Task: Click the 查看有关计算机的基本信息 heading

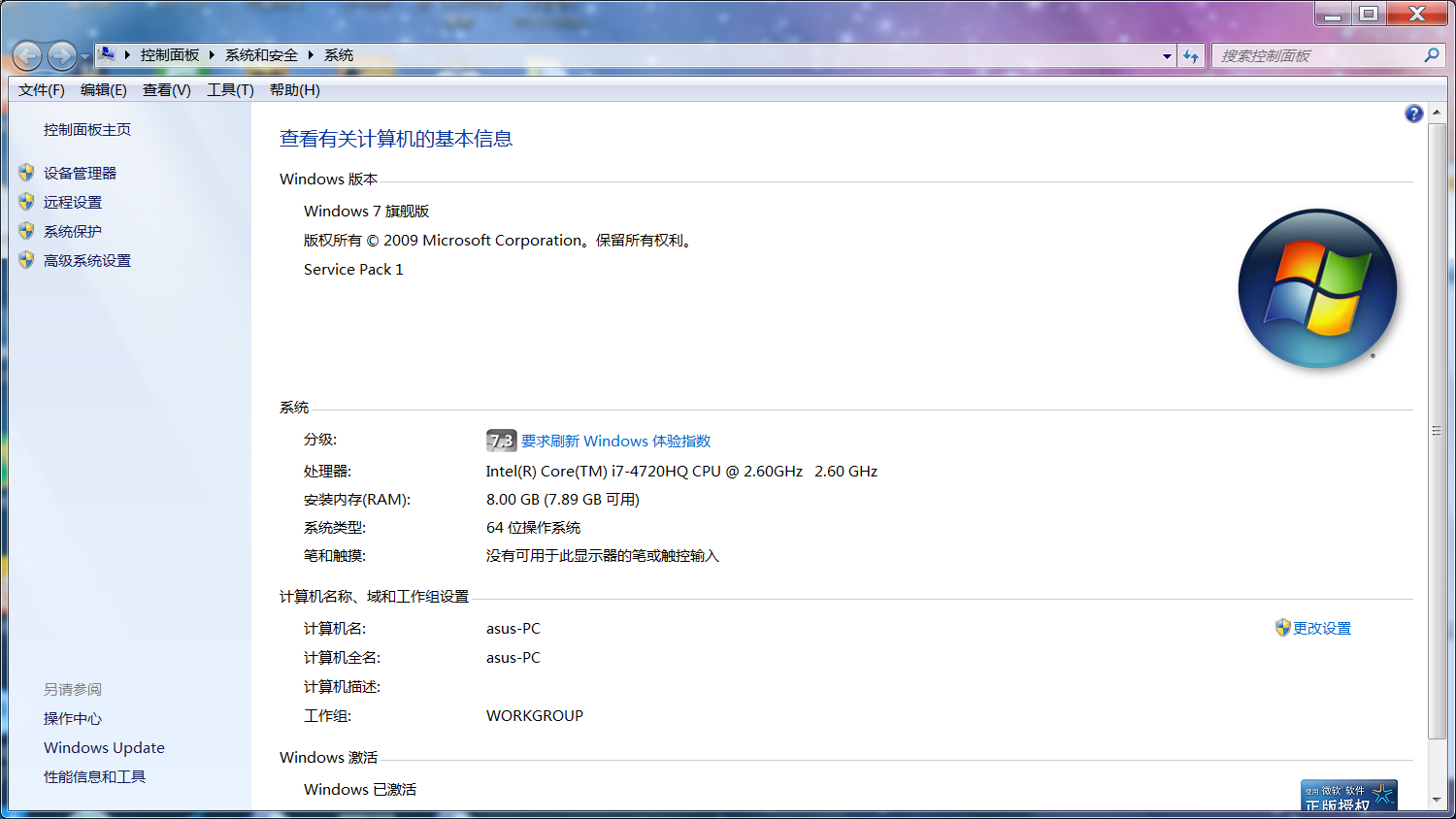Action: pos(396,139)
